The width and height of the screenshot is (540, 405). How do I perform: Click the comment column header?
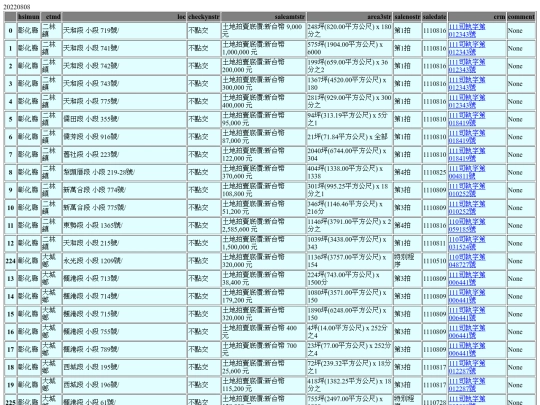(521, 17)
